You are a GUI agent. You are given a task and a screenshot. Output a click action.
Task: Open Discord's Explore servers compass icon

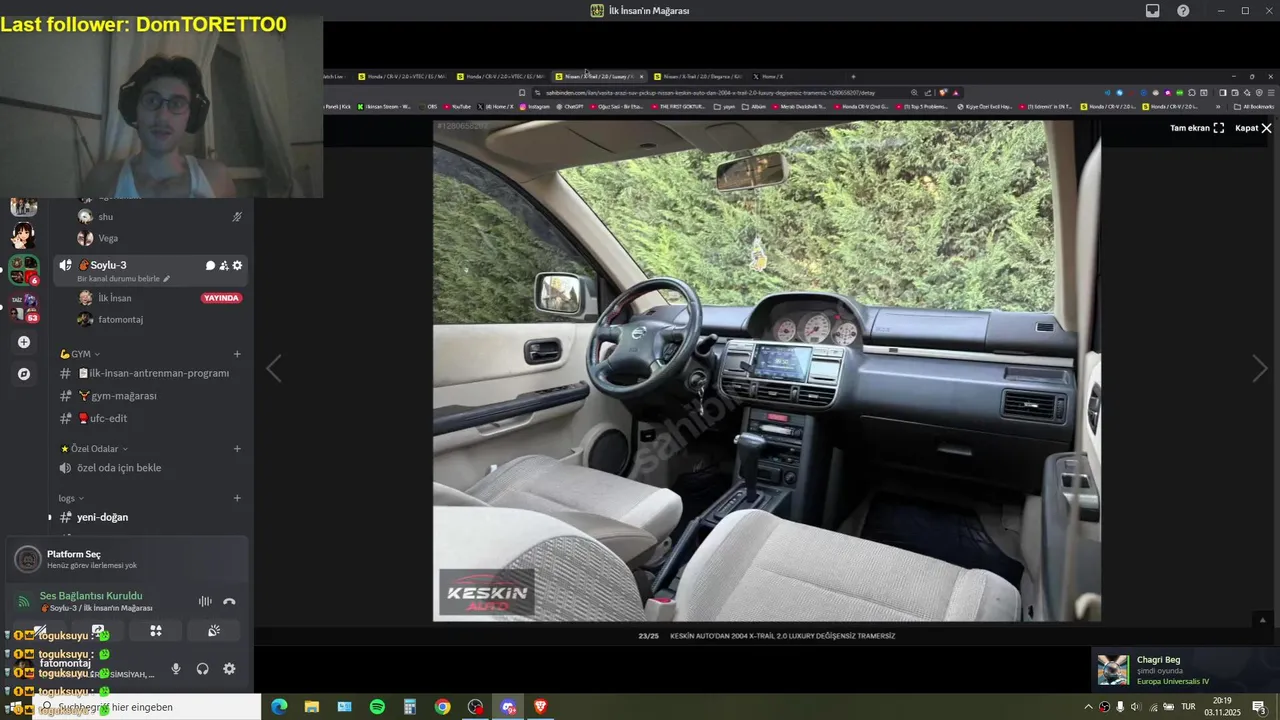tap(24, 374)
